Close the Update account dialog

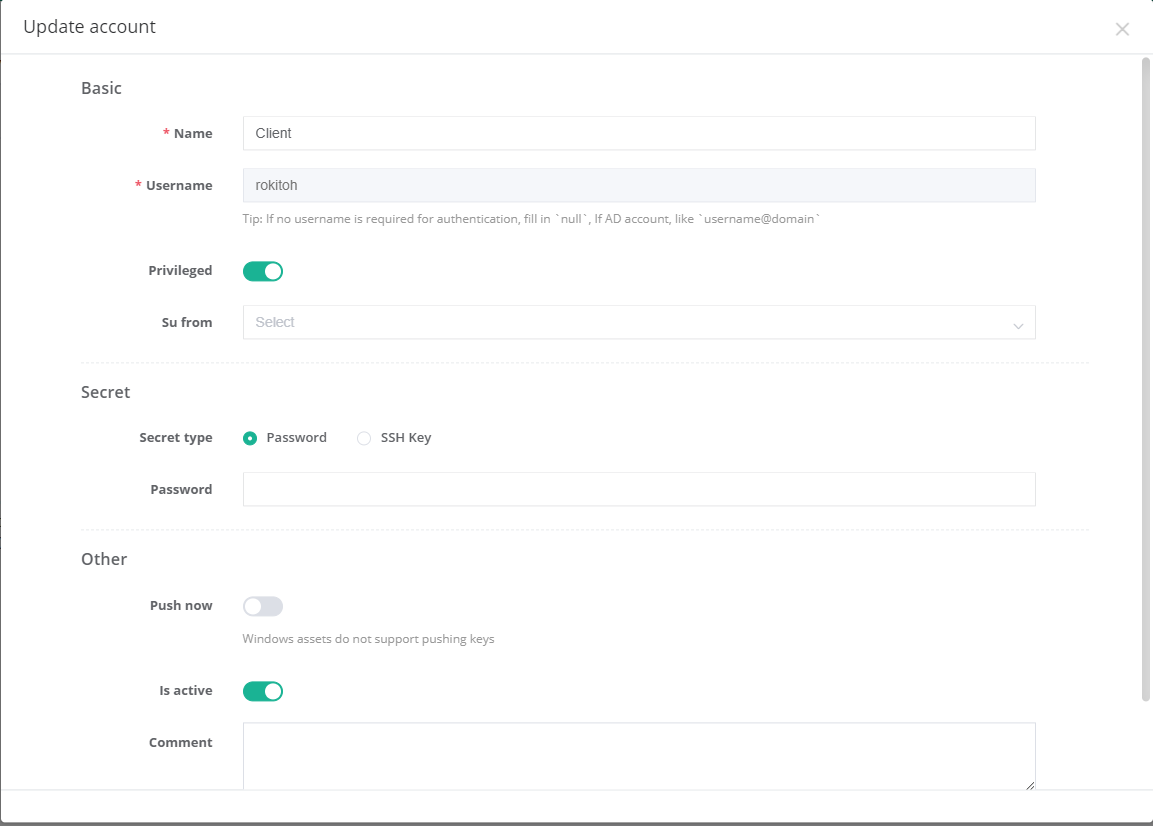tap(1122, 29)
